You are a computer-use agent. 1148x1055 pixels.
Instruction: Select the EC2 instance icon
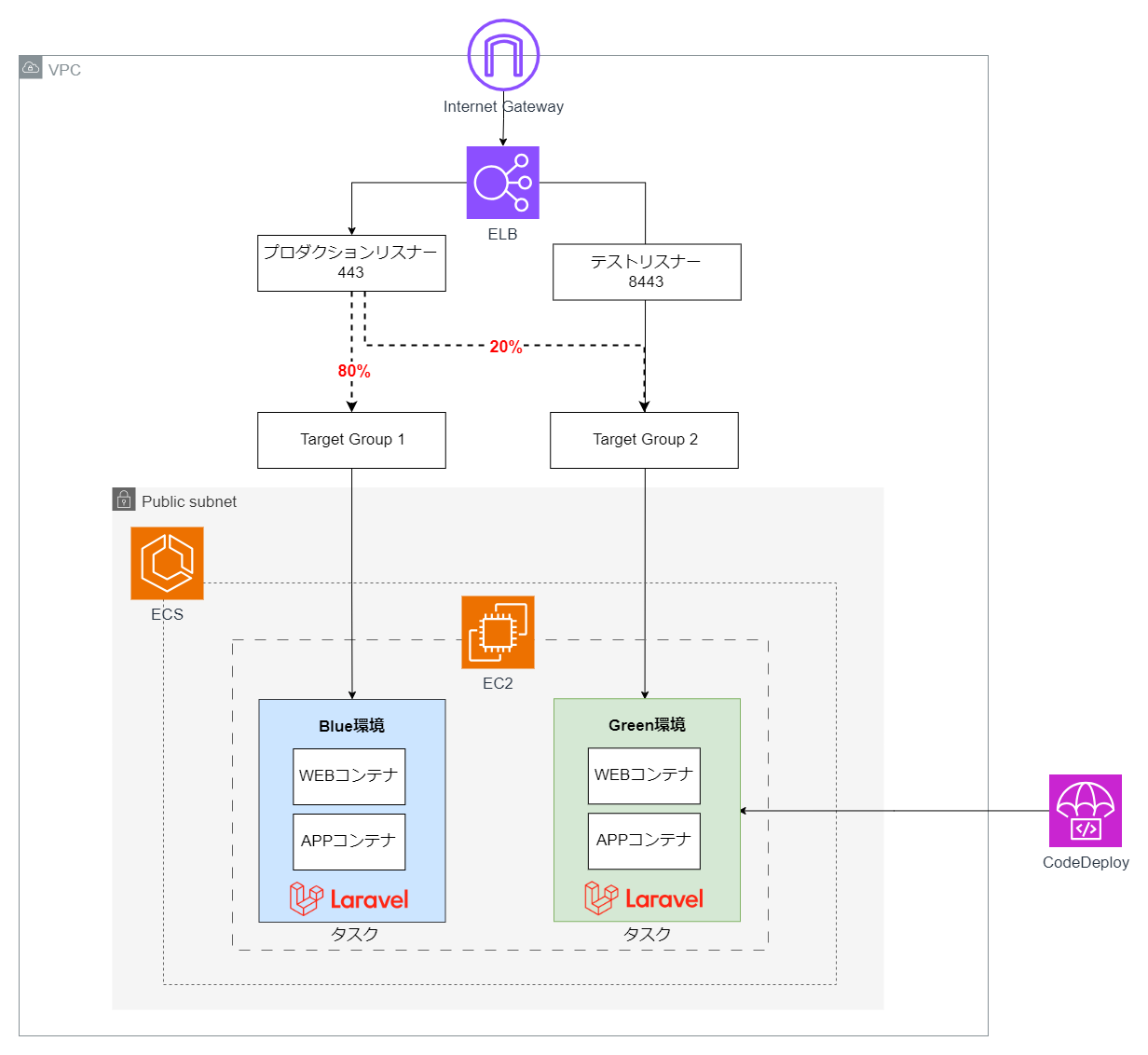(498, 632)
